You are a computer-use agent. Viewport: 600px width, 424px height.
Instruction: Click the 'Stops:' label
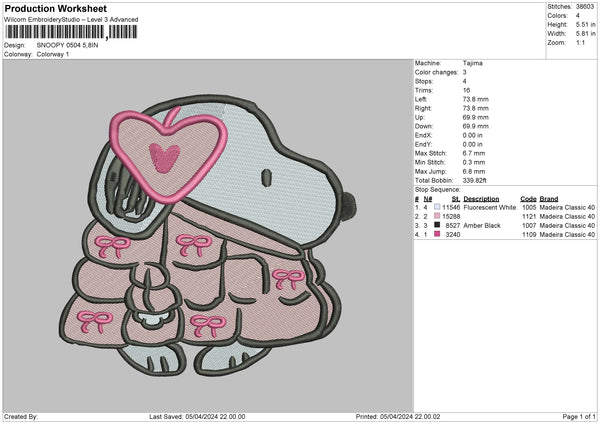point(424,81)
